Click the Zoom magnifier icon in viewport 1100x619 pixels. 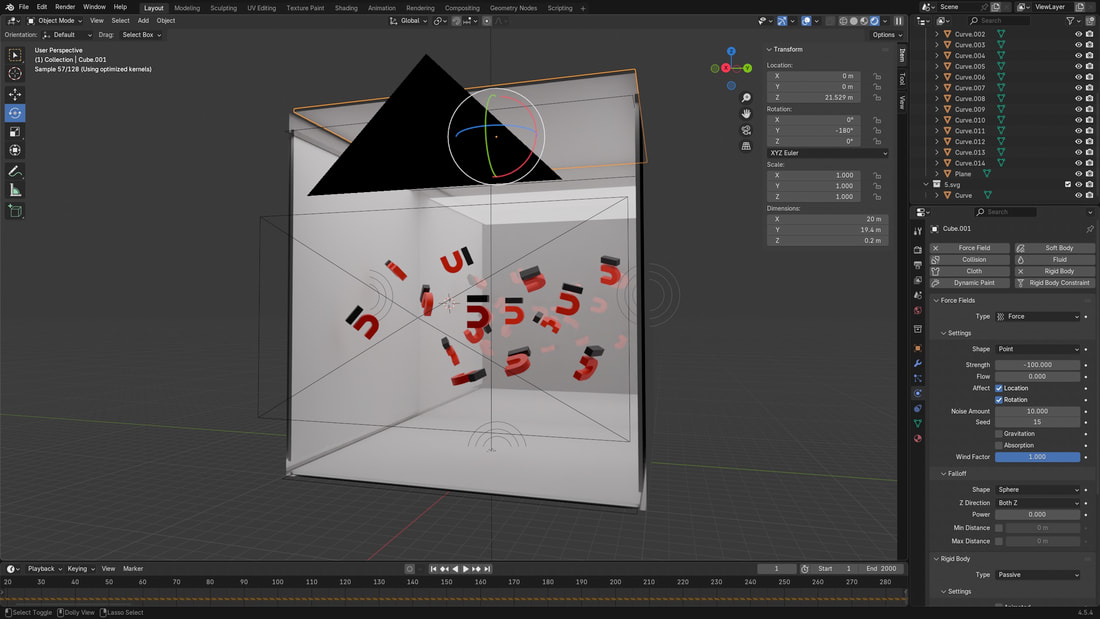746,98
